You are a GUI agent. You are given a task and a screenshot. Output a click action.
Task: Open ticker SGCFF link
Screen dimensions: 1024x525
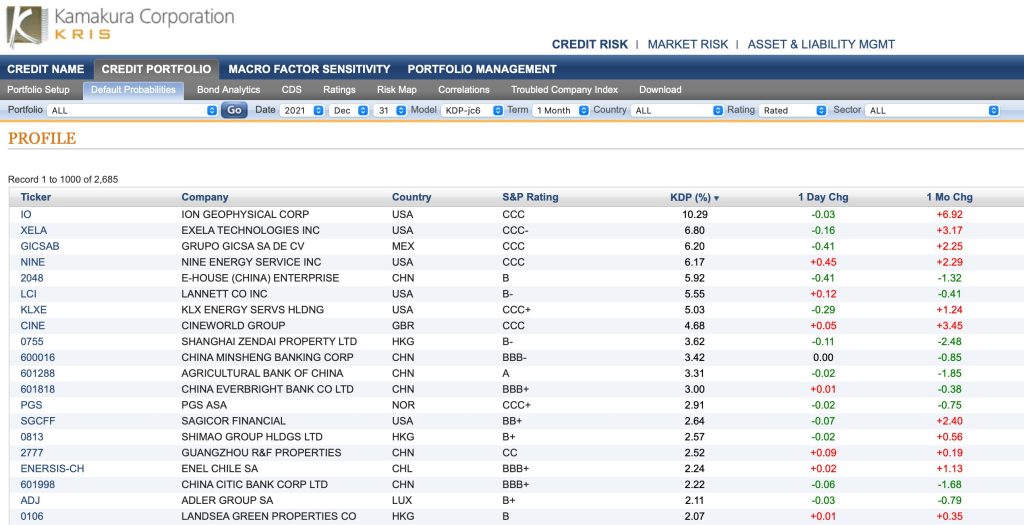(37, 421)
